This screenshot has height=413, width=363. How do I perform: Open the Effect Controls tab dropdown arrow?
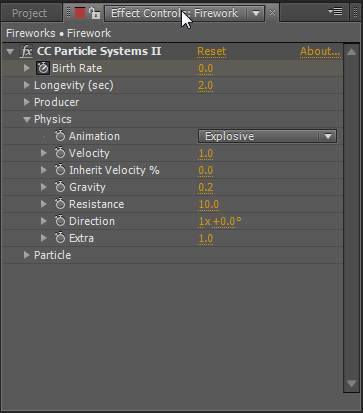click(x=256, y=13)
